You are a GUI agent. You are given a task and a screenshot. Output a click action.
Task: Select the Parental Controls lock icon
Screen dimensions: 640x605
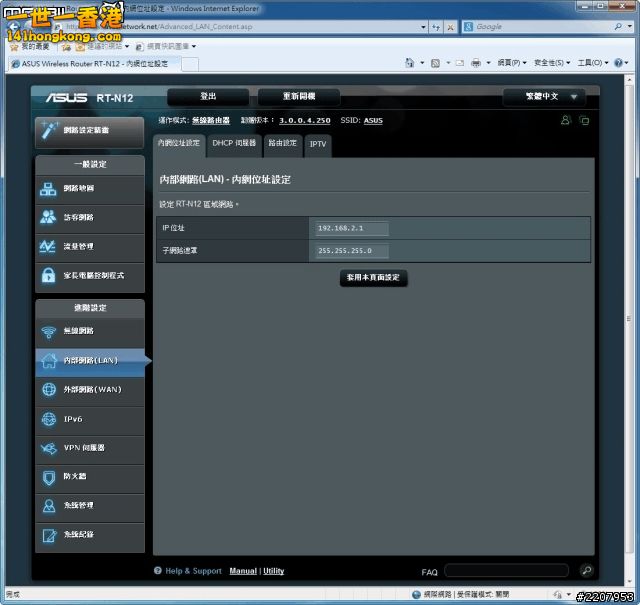(48, 275)
